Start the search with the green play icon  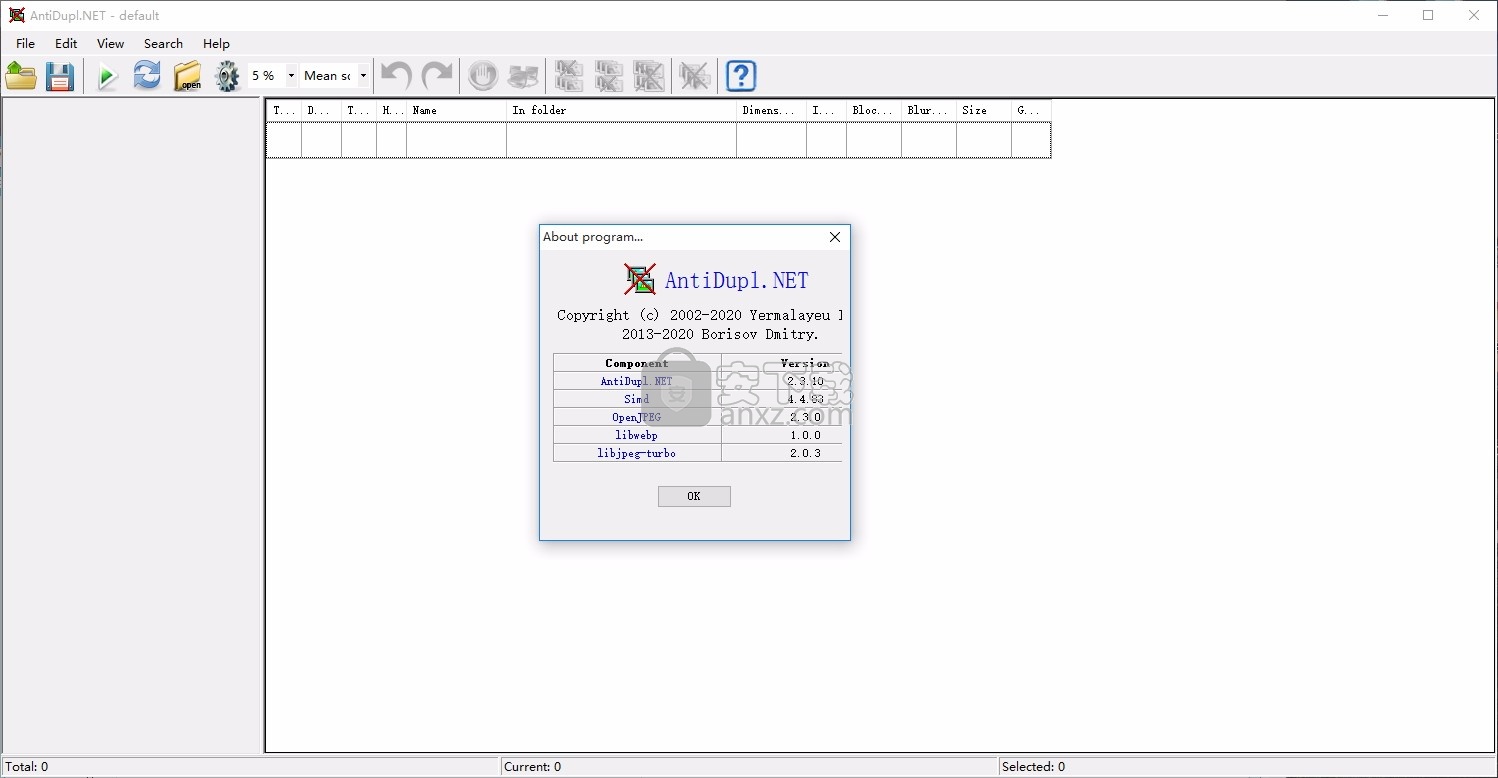tap(108, 76)
